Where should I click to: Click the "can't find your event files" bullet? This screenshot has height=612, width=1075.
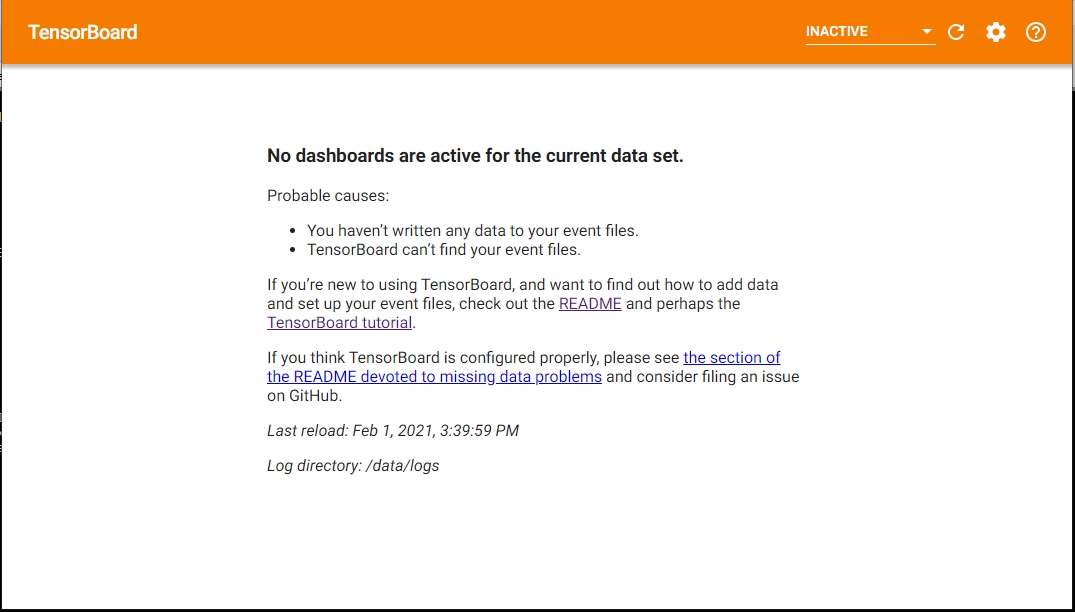443,250
